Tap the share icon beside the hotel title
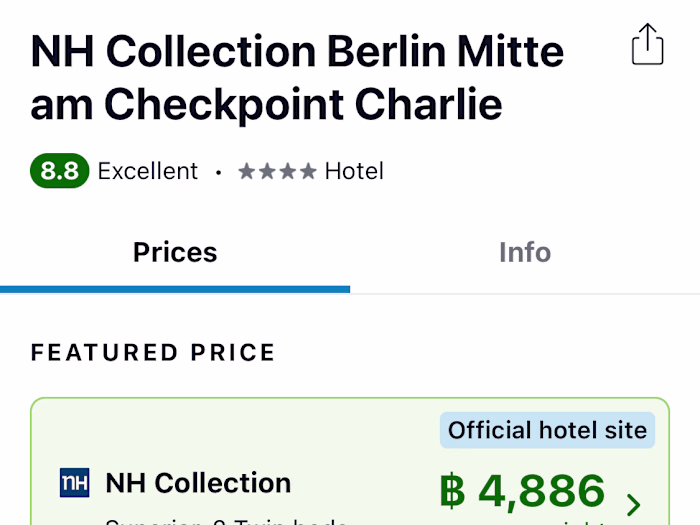This screenshot has height=525, width=700. [647, 45]
